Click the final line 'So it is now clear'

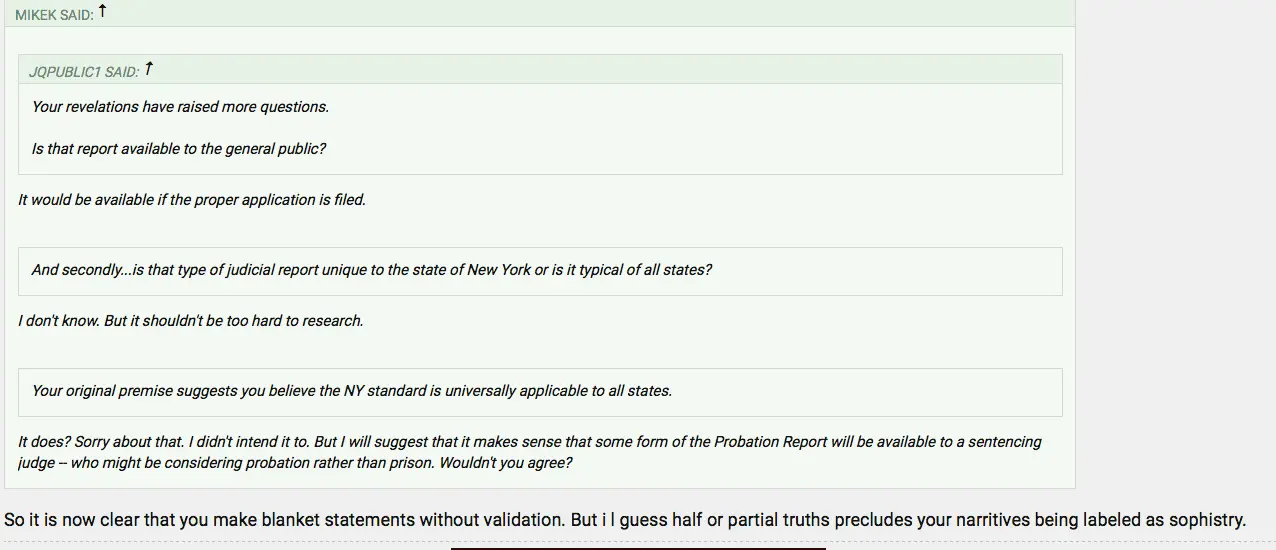tap(625, 520)
